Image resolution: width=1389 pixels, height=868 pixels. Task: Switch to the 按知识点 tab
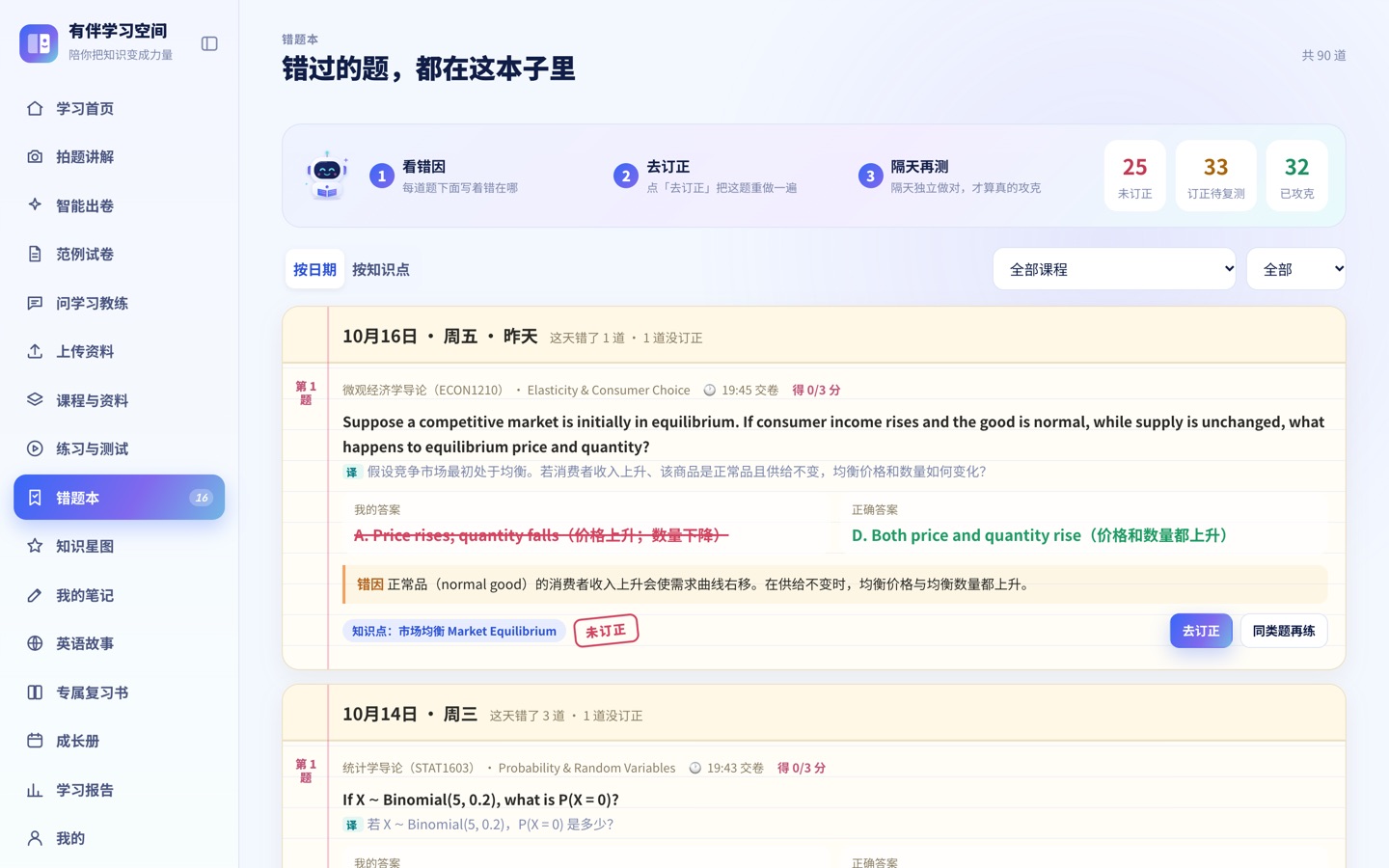tap(381, 269)
